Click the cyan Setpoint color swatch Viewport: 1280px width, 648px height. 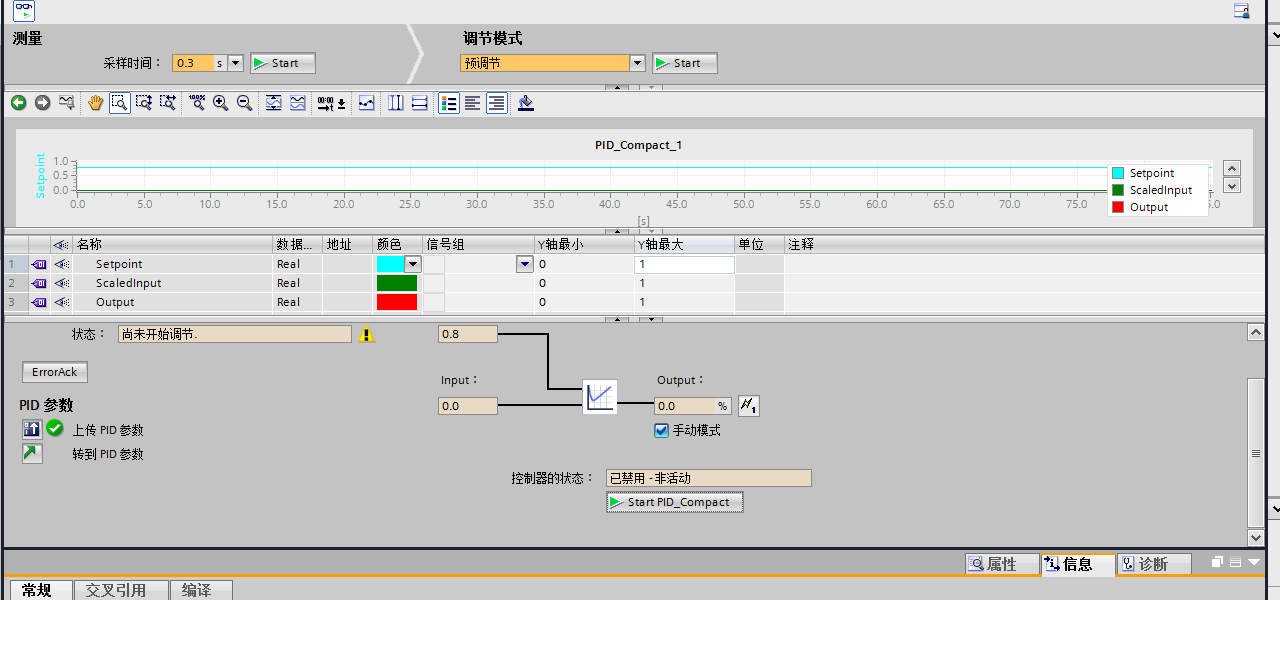pos(390,264)
